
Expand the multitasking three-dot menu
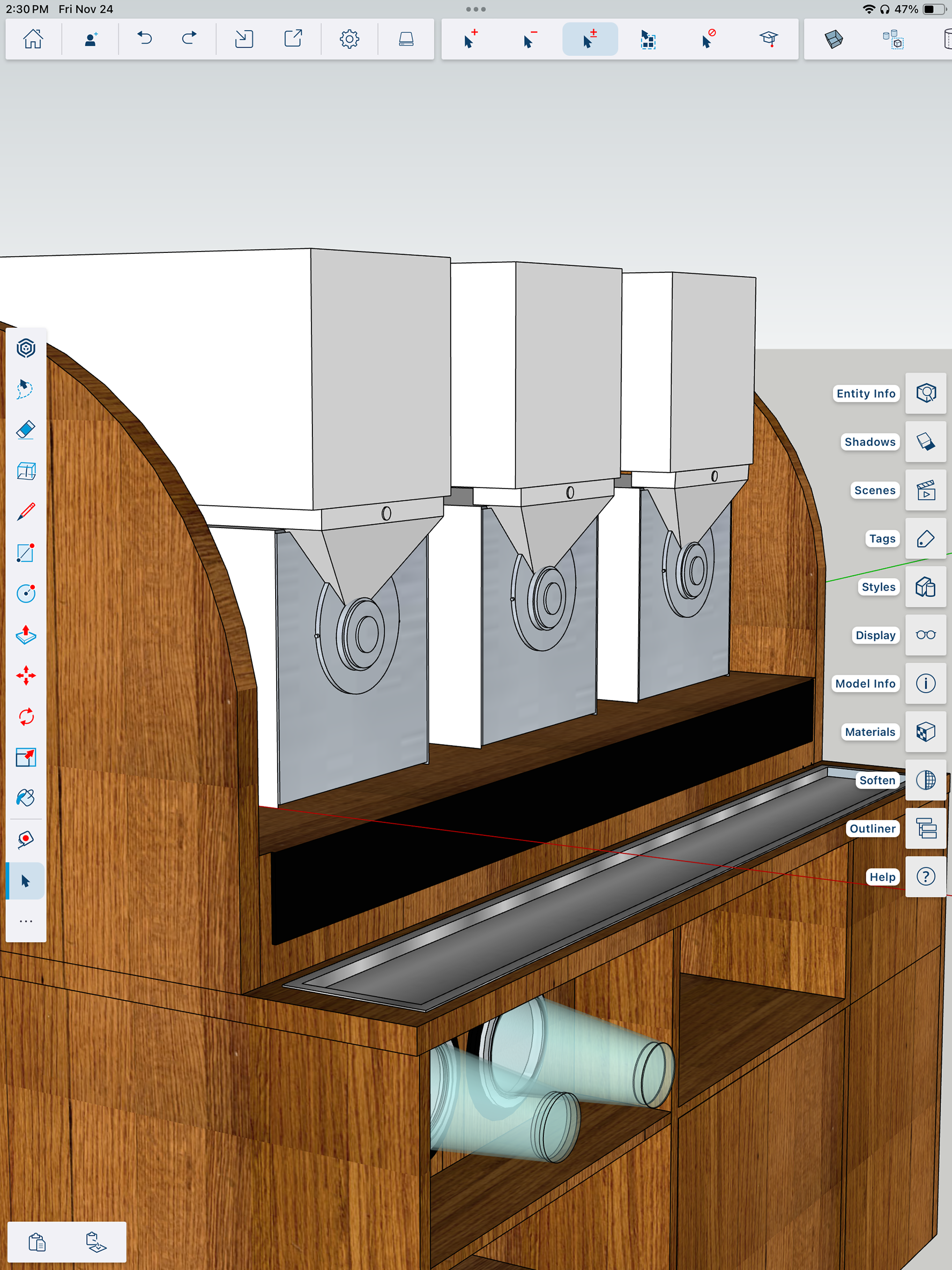pos(476,9)
